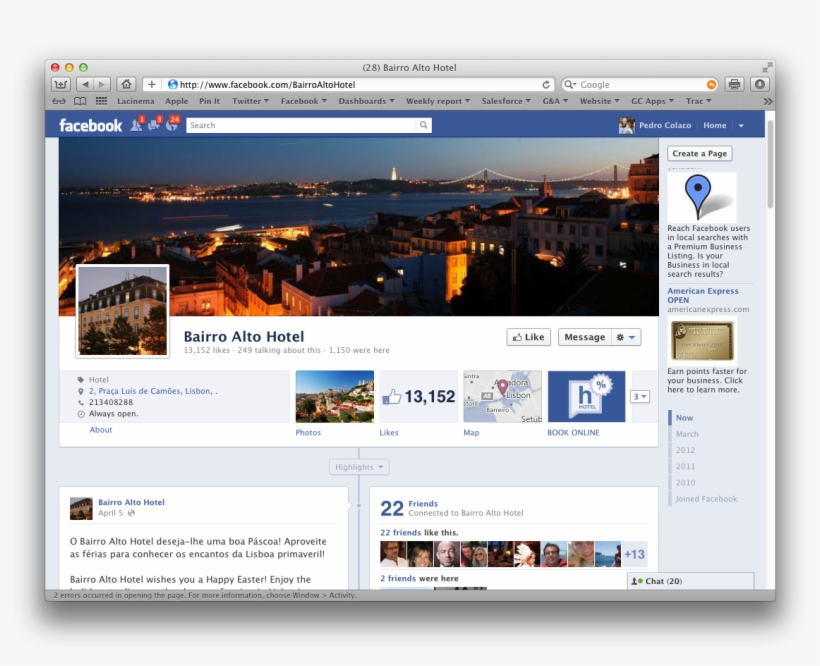
Task: Open the messages icon in Facebook toolbar
Action: point(154,125)
